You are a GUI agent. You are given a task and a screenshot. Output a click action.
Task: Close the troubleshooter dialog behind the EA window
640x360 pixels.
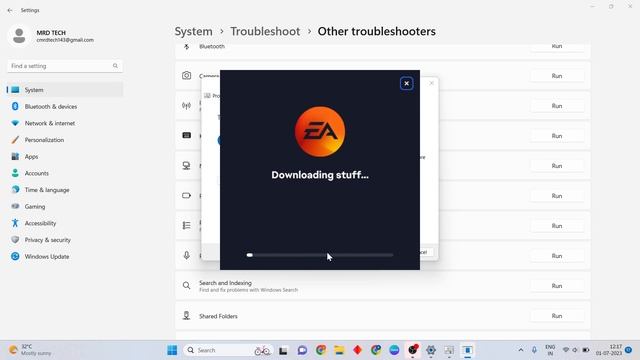431,83
